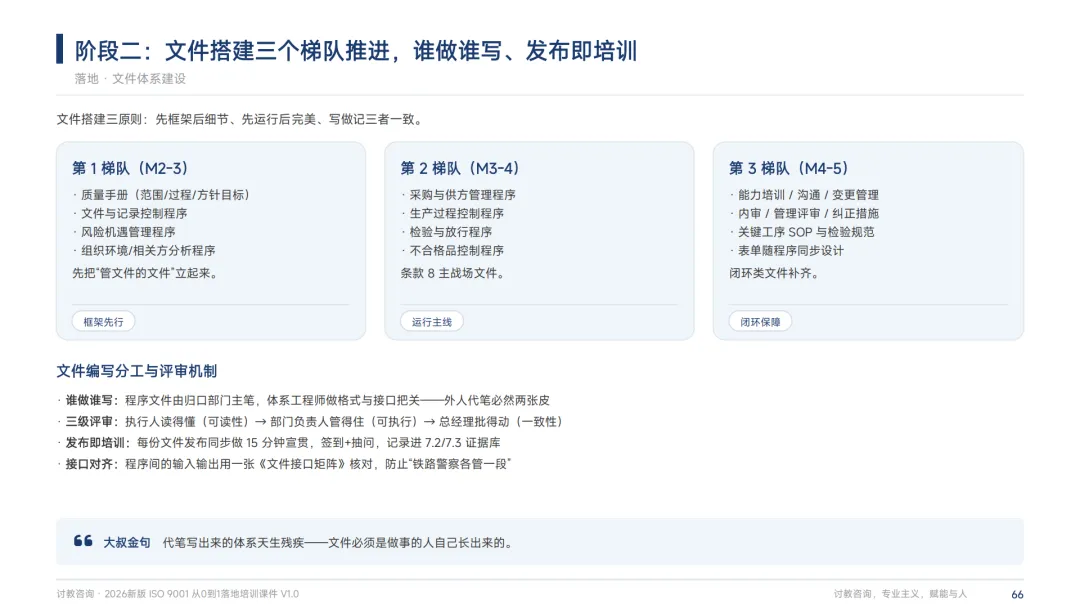This screenshot has width=1080, height=608.
Task: Click the quote 代笔写出来的体系天生残疾
Action: click(x=339, y=543)
